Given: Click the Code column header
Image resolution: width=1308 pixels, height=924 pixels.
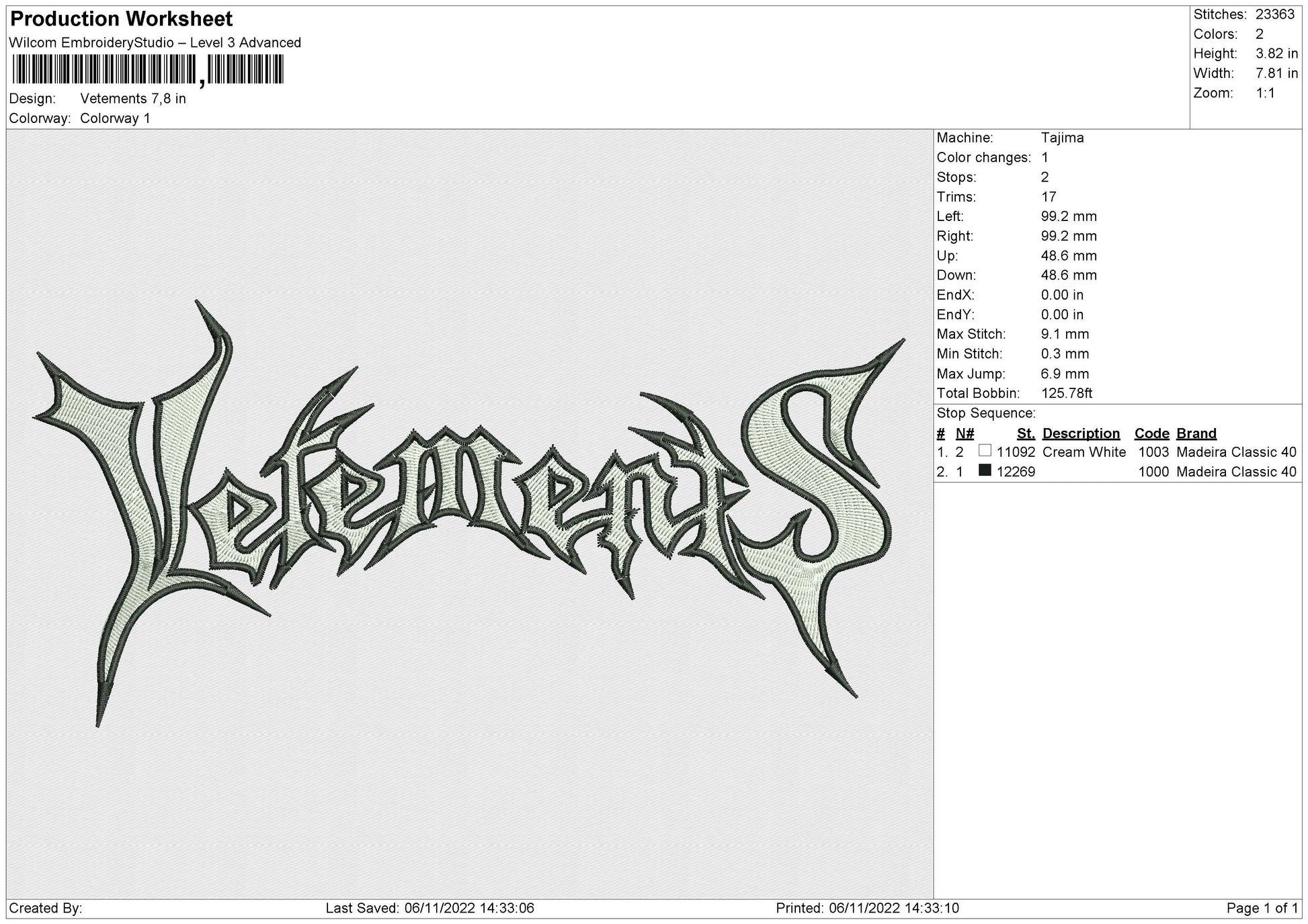Looking at the screenshot, I should click(1151, 433).
